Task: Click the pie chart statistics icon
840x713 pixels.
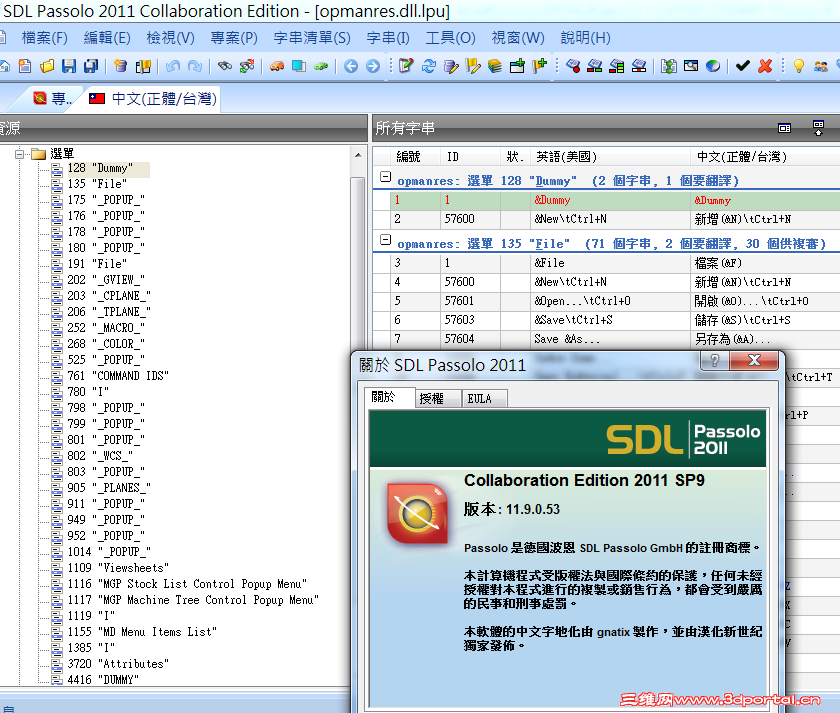Action: pos(713,66)
